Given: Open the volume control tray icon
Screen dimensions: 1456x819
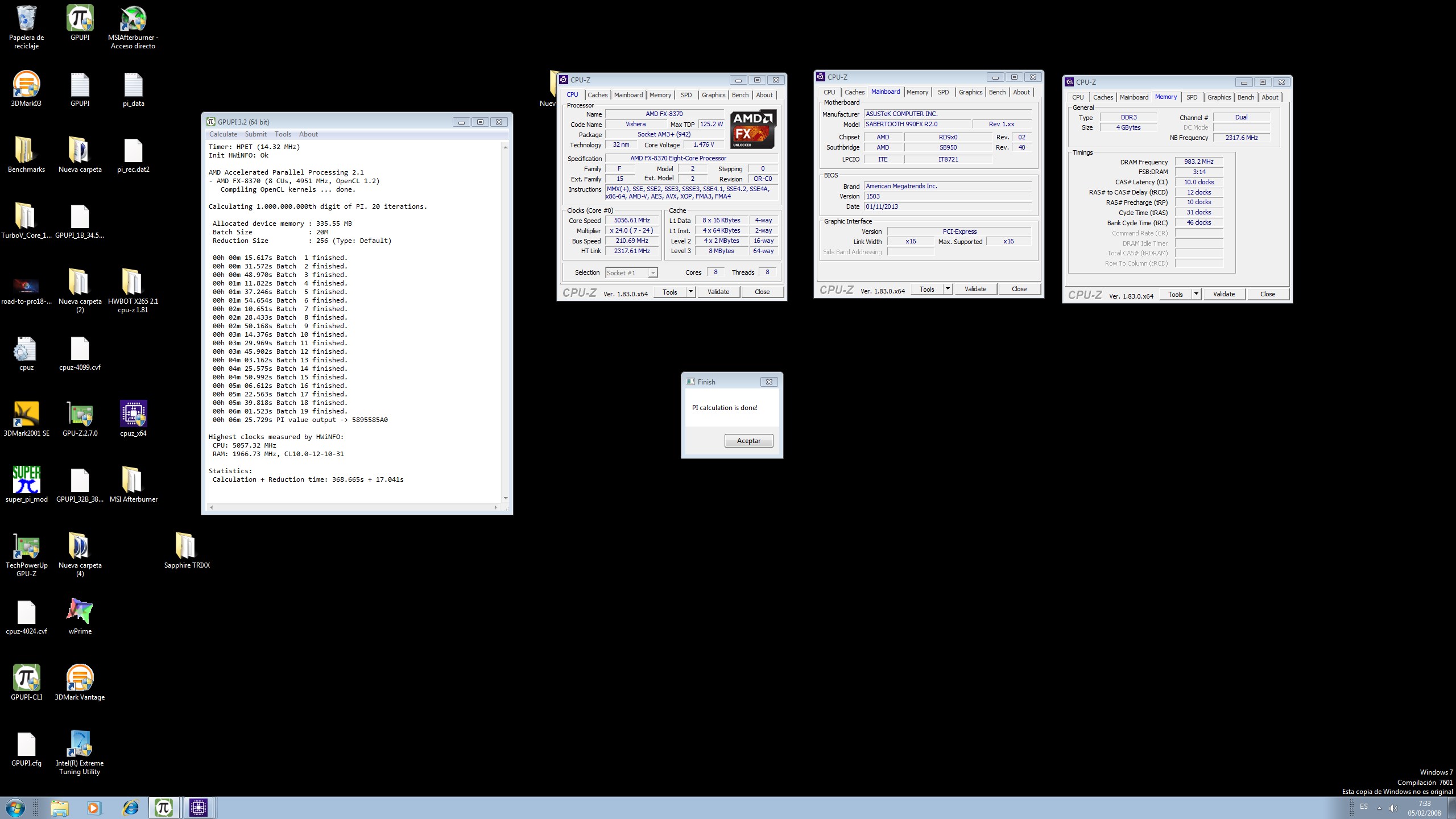Looking at the screenshot, I should [1393, 808].
